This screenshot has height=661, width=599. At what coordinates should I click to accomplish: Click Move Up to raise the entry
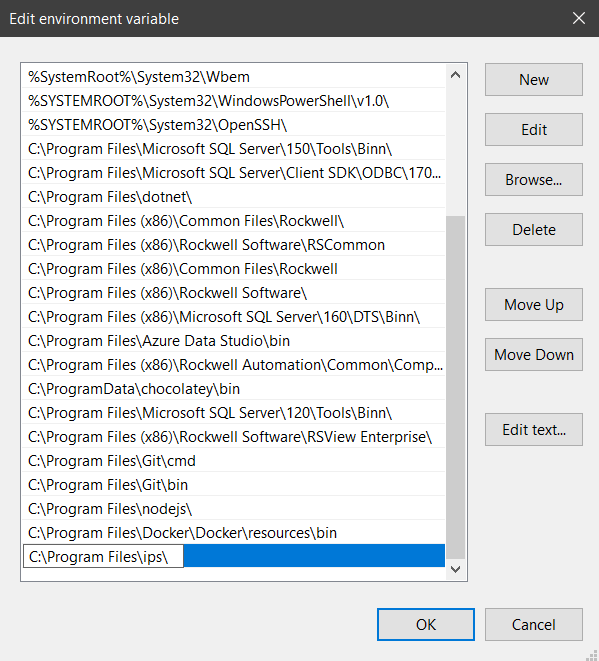[x=534, y=304]
